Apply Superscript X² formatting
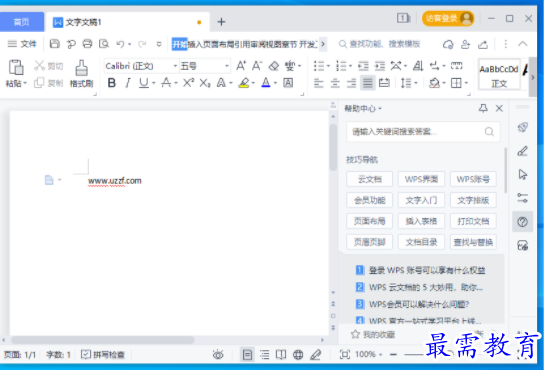 tap(188, 83)
